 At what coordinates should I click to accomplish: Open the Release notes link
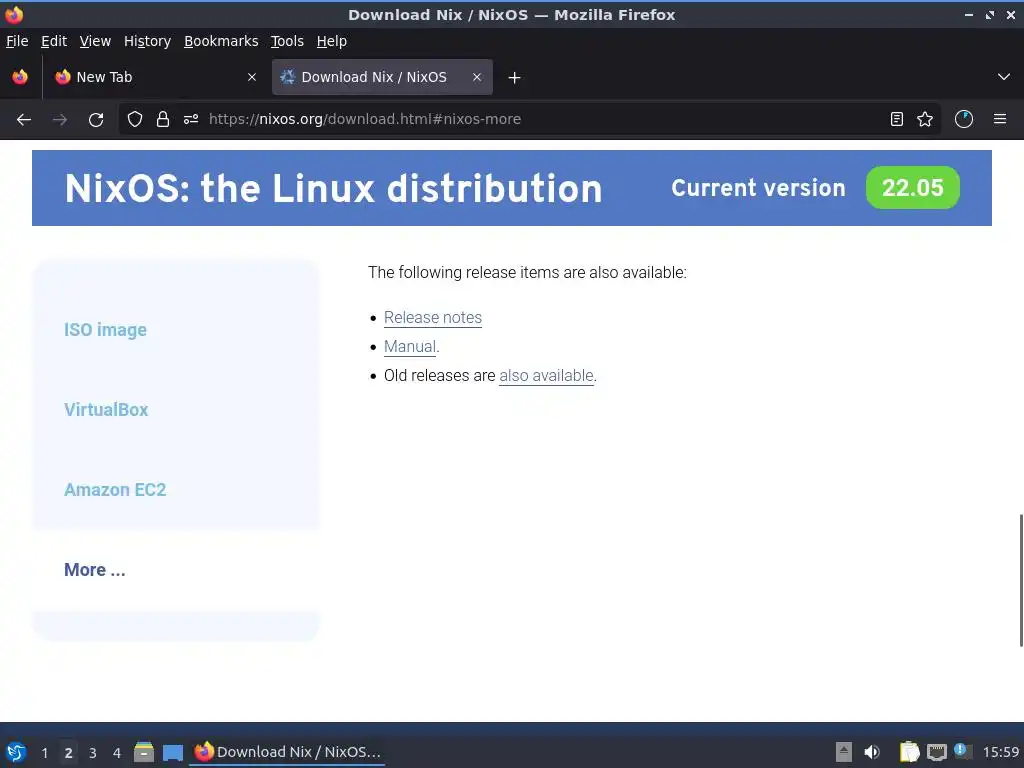[x=432, y=317]
